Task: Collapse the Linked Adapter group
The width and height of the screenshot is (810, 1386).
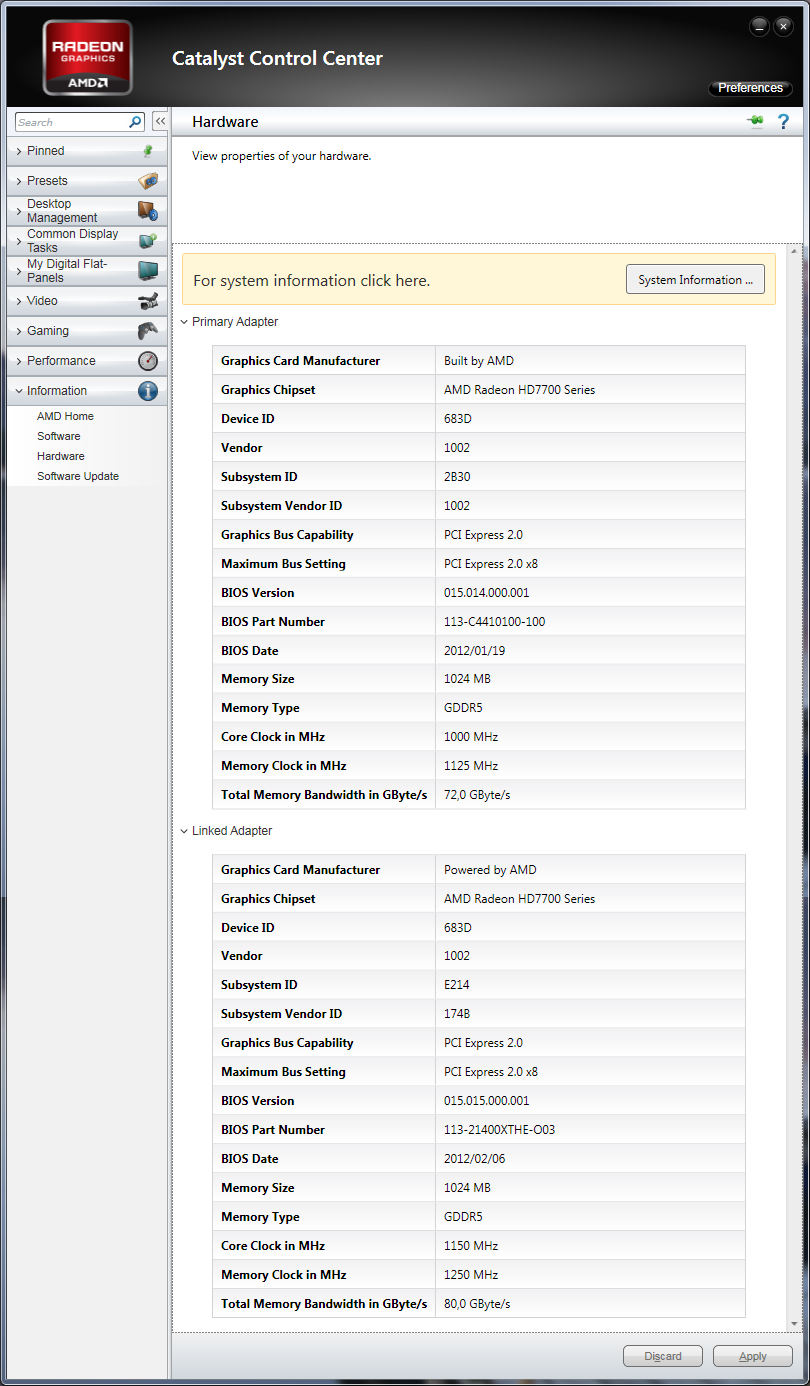Action: (x=184, y=831)
